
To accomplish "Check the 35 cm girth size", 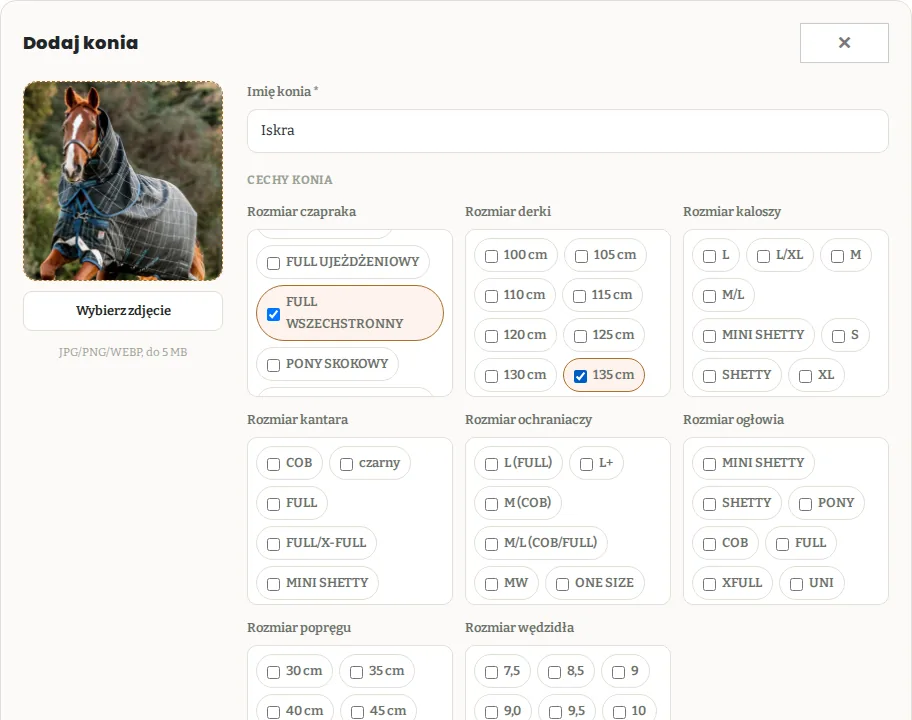I will 357,672.
